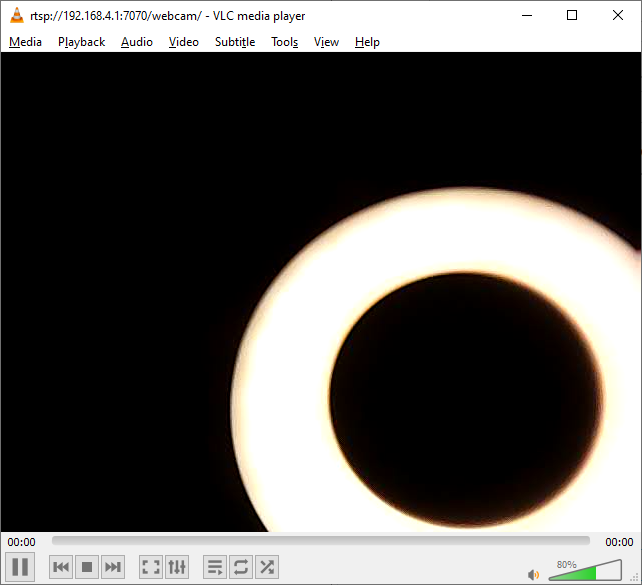Screen dimensions: 642x585
Task: Click the VLC cone icon in title bar
Action: tap(17, 16)
